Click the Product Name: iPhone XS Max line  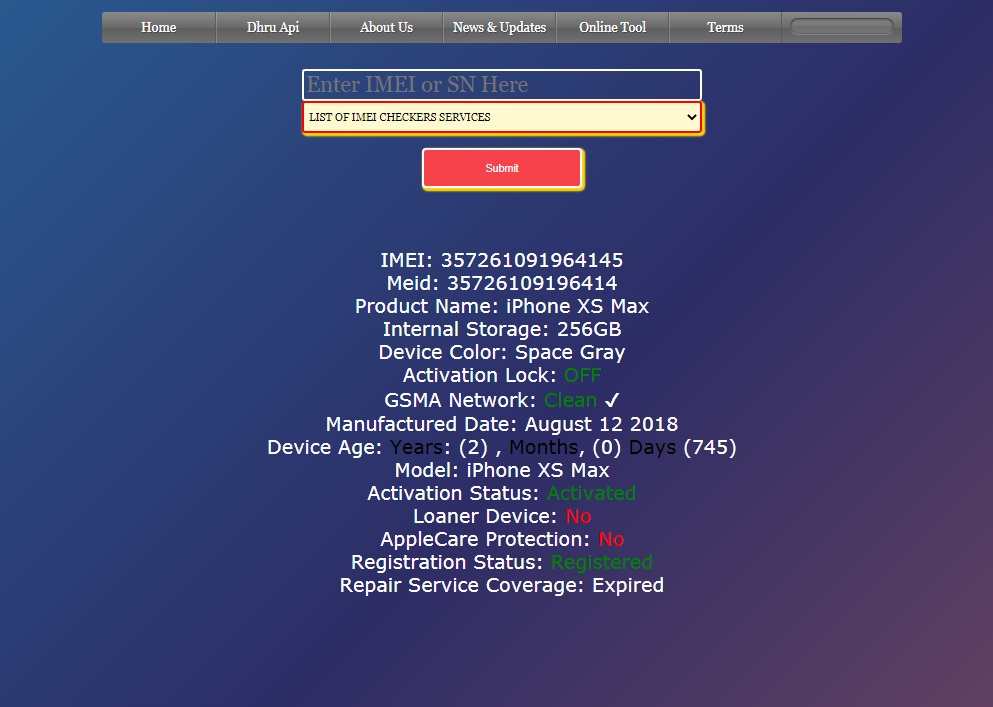pos(502,306)
